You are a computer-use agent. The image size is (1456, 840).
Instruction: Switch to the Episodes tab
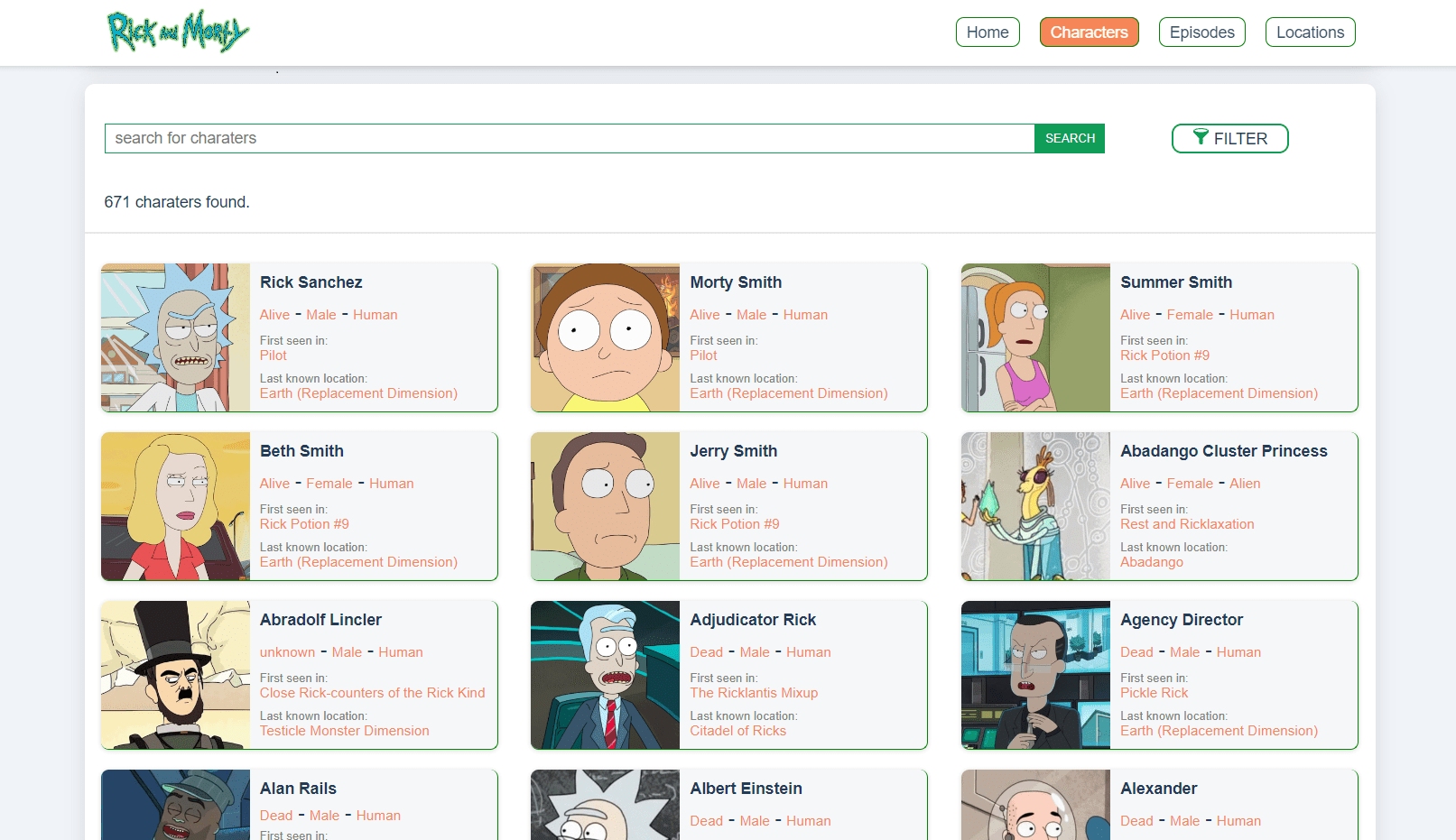pyautogui.click(x=1201, y=32)
